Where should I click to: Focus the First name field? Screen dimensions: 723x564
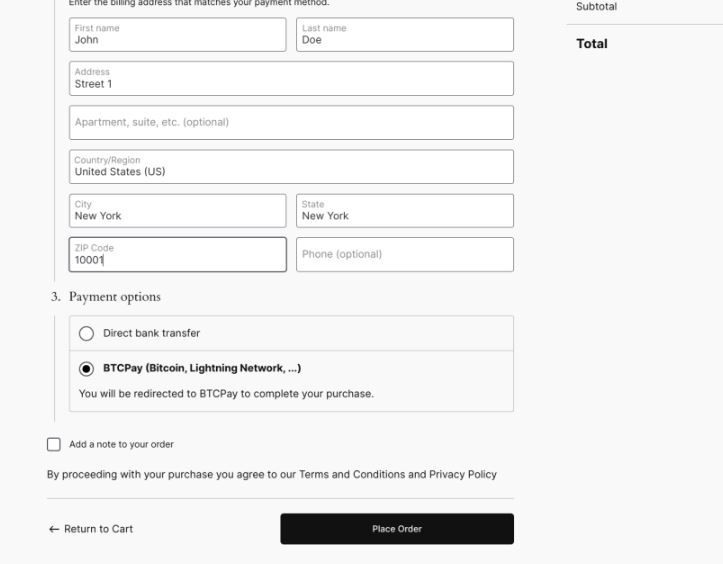(178, 35)
